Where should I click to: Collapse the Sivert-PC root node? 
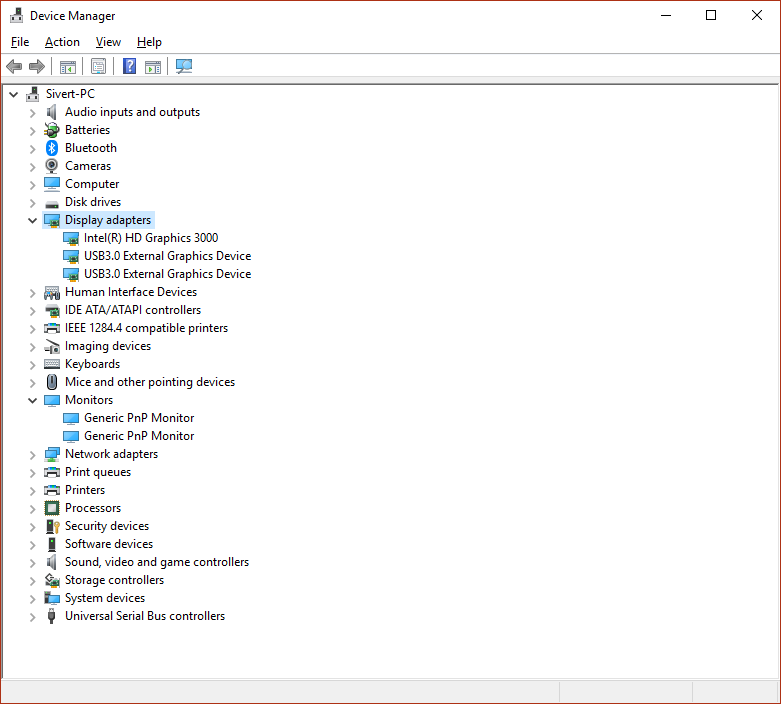(x=13, y=94)
